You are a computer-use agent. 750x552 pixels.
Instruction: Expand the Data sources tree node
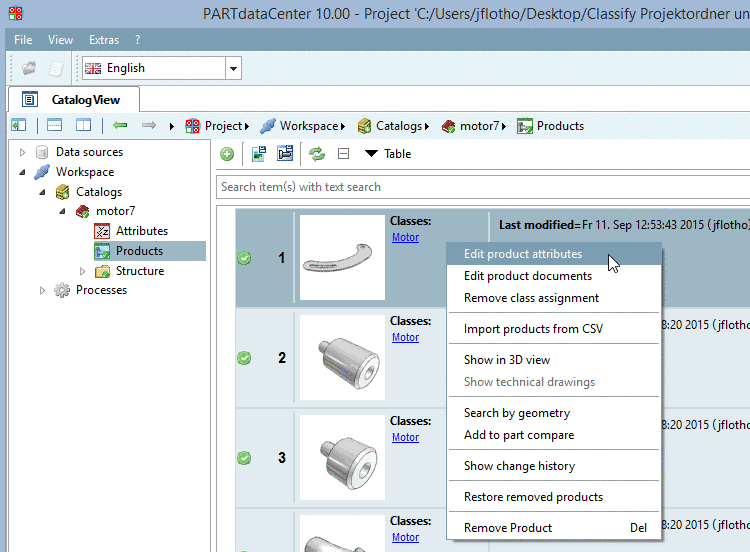pos(23,152)
